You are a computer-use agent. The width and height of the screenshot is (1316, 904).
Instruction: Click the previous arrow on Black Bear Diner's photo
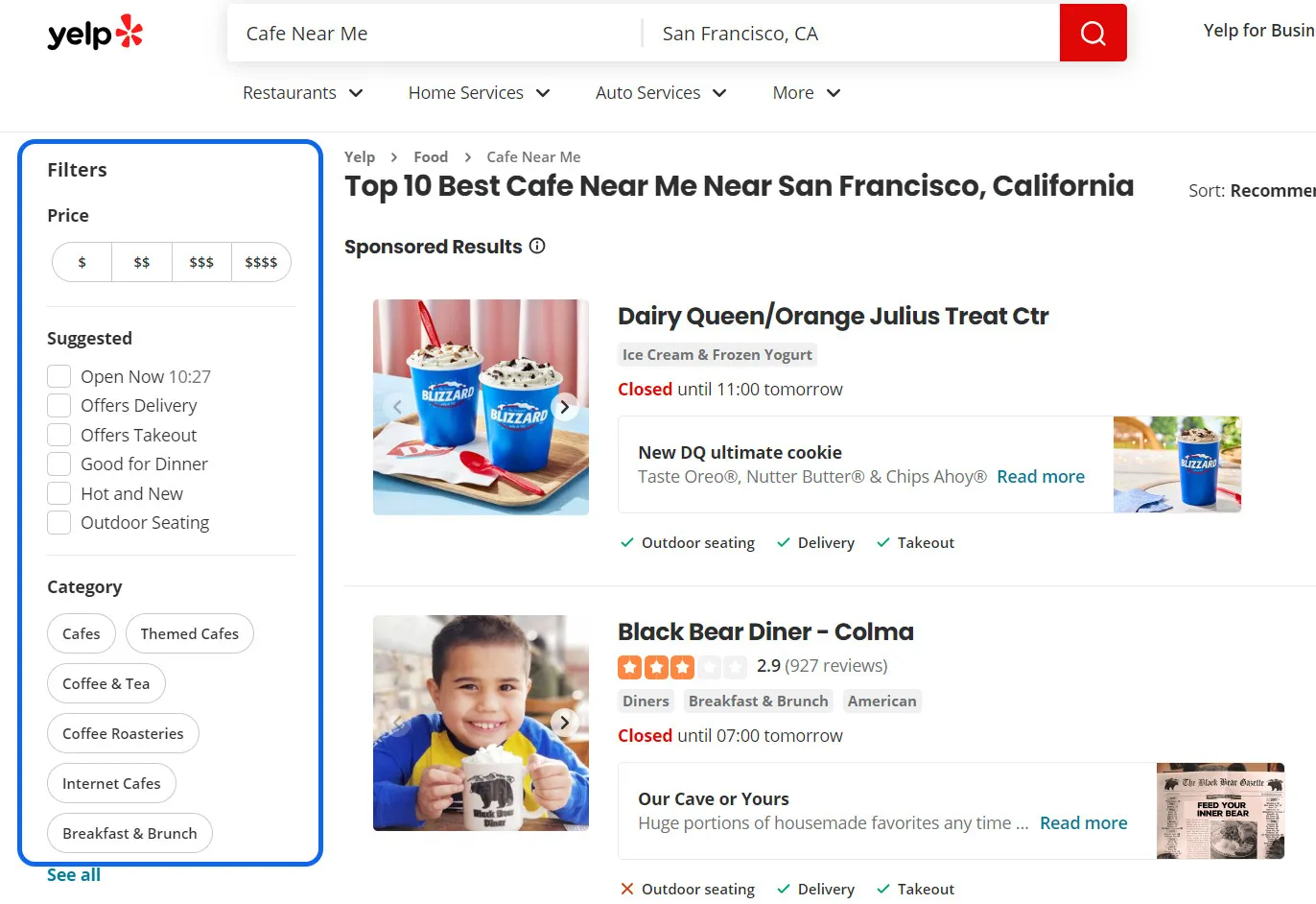[397, 723]
